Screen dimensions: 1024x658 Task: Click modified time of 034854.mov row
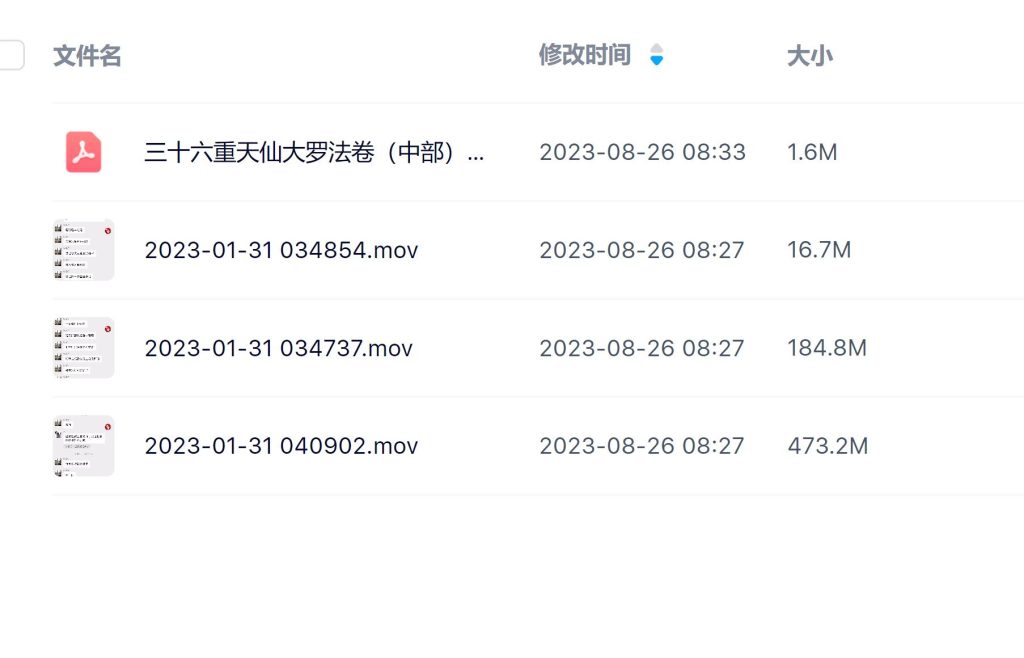pyautogui.click(x=642, y=250)
